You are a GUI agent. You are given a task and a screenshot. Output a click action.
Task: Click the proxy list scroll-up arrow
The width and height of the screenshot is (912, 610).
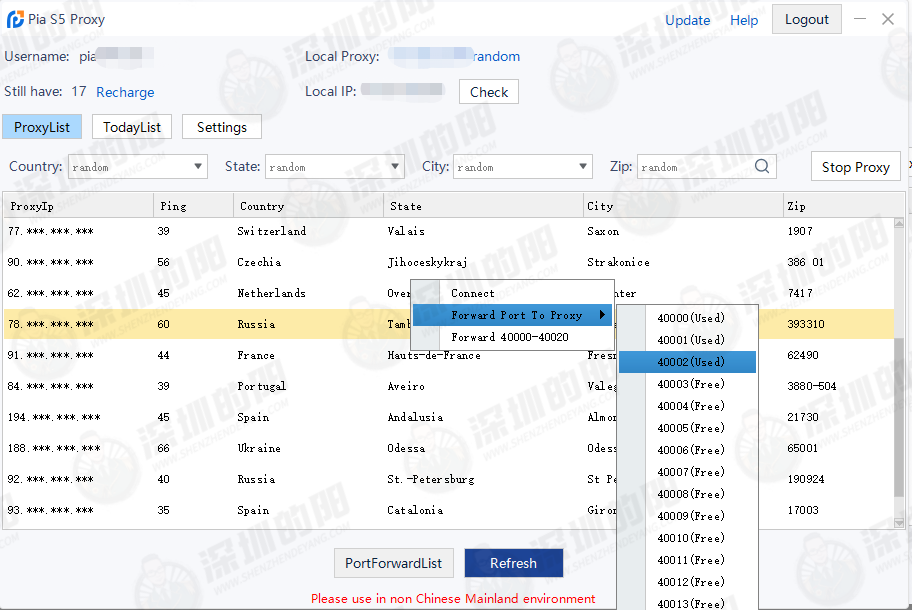coord(899,223)
